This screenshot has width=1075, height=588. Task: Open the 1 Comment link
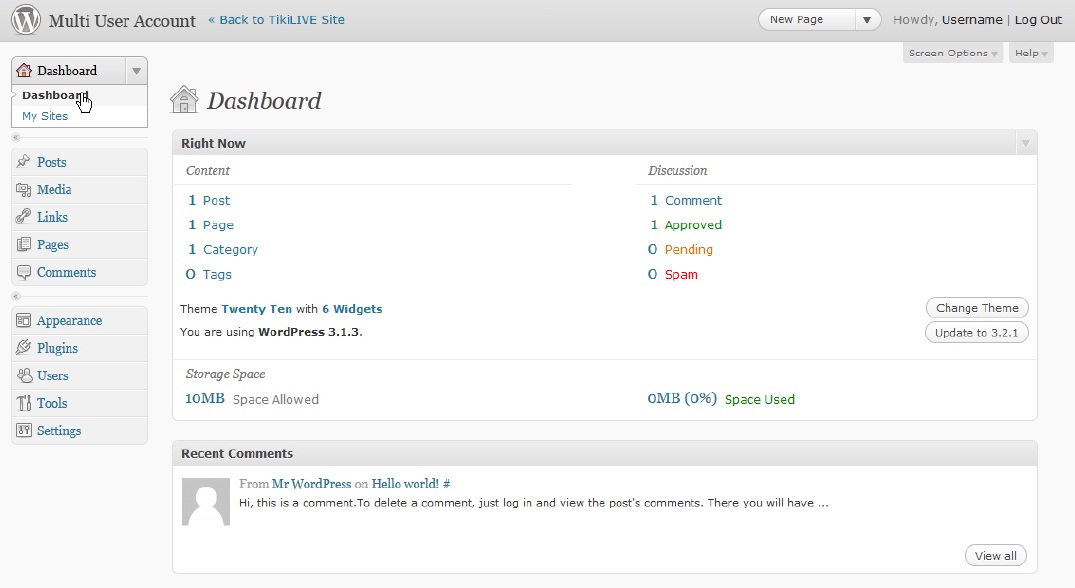click(x=686, y=200)
